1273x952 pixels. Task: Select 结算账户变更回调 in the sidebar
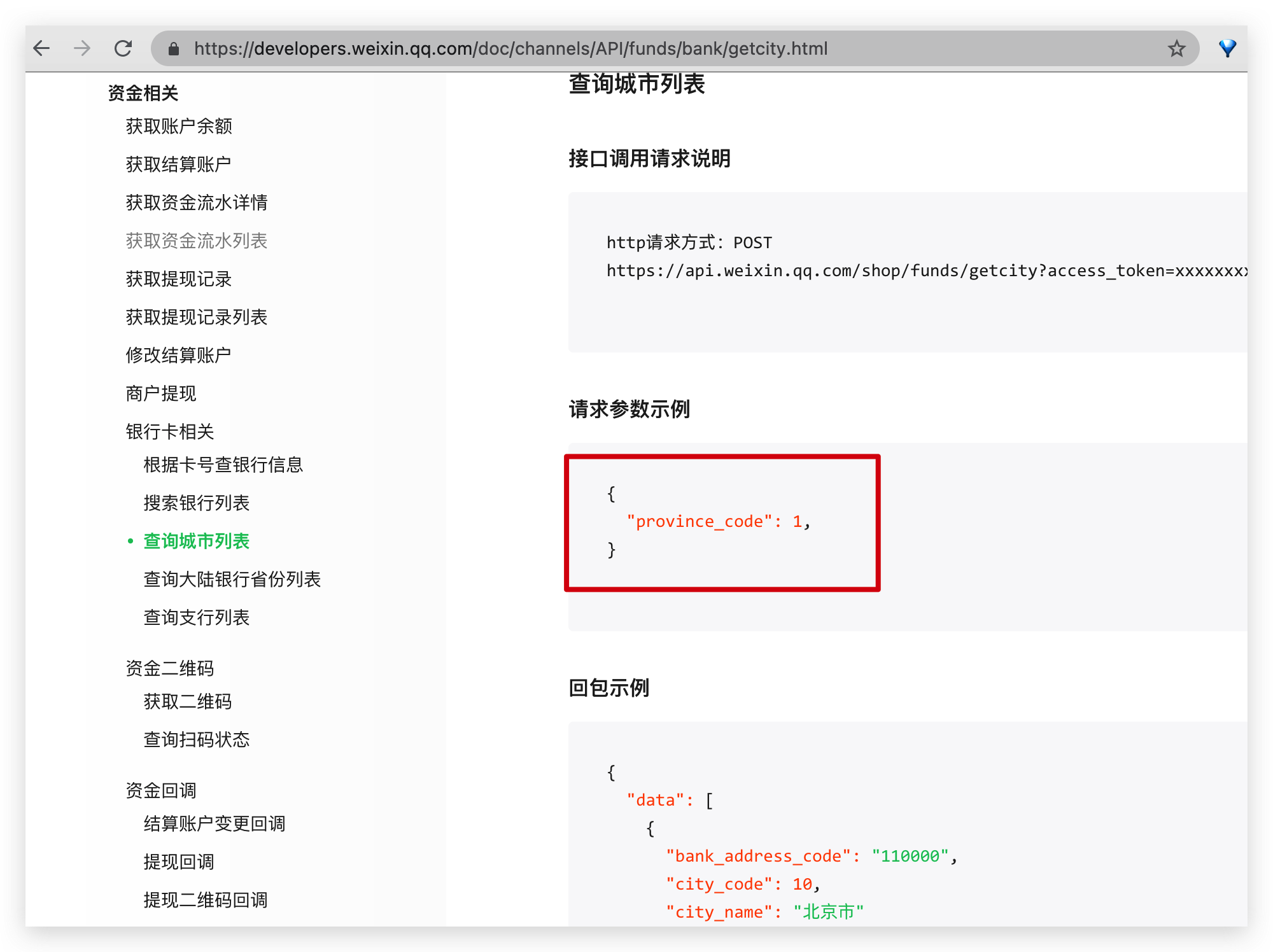[214, 823]
